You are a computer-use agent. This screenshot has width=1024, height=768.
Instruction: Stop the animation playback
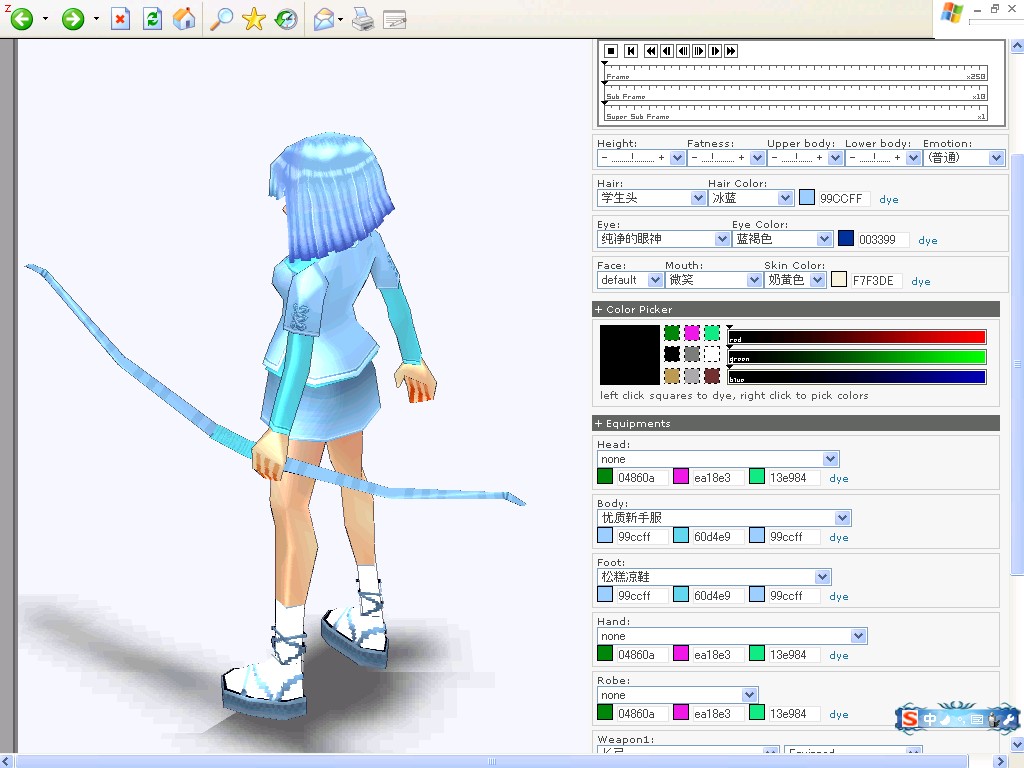pos(611,51)
